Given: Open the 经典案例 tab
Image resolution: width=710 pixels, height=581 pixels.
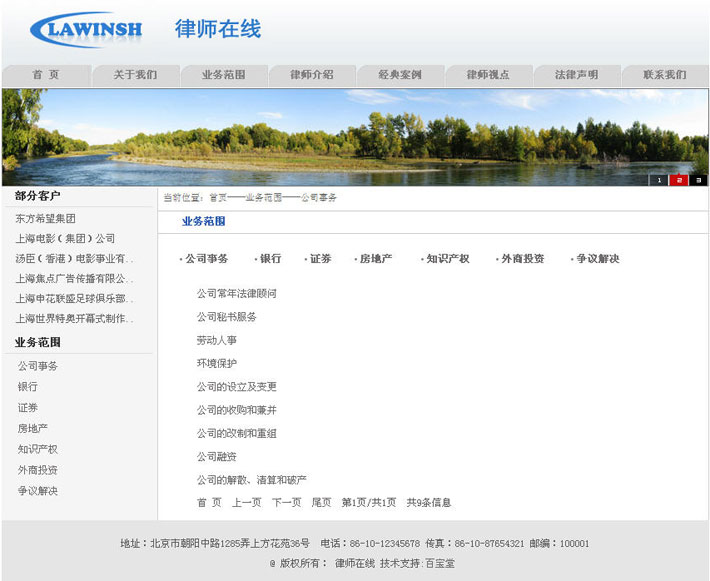Looking at the screenshot, I should (400, 75).
